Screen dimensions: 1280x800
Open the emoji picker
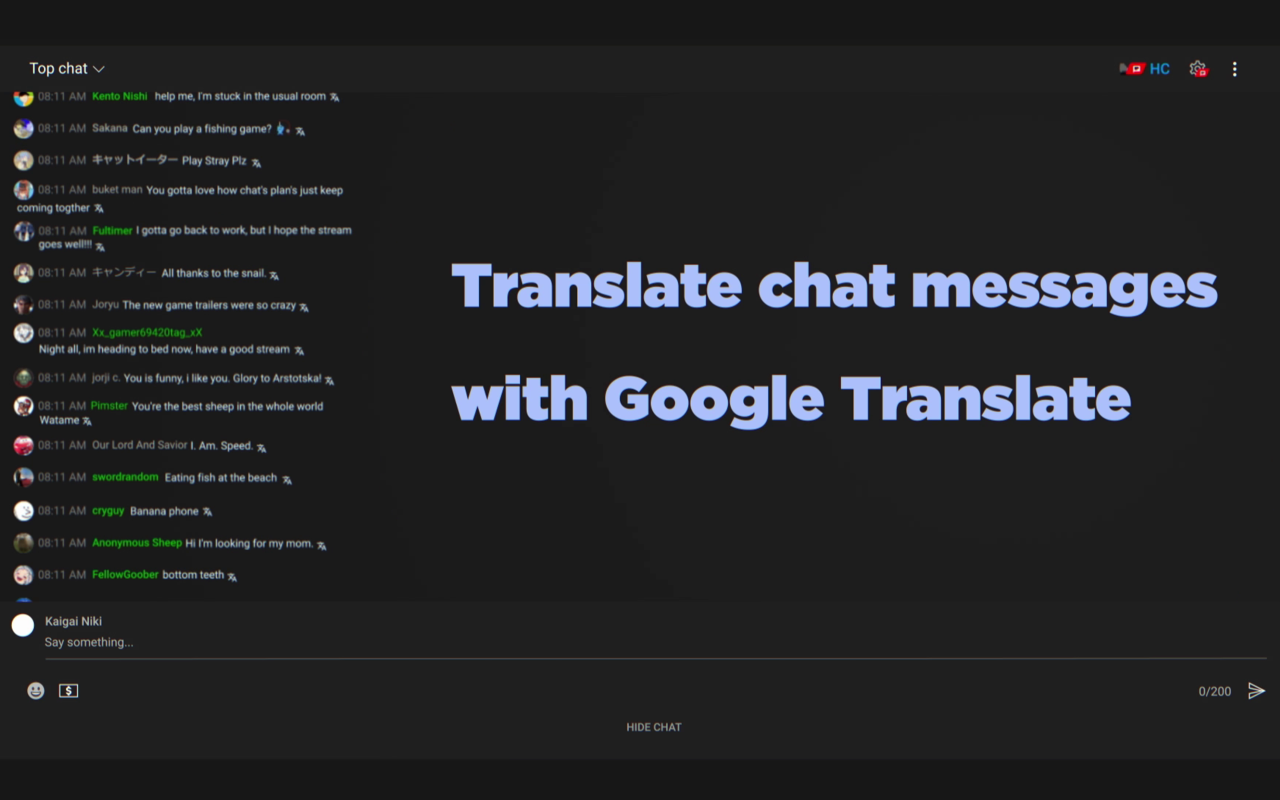click(36, 690)
